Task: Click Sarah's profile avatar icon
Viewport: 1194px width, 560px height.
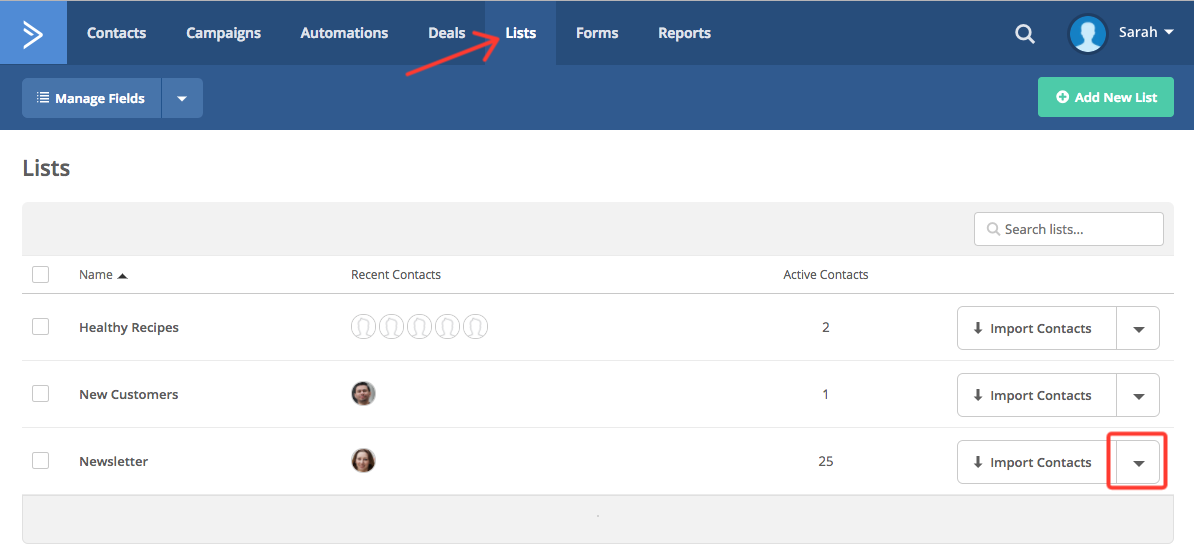Action: pyautogui.click(x=1087, y=33)
